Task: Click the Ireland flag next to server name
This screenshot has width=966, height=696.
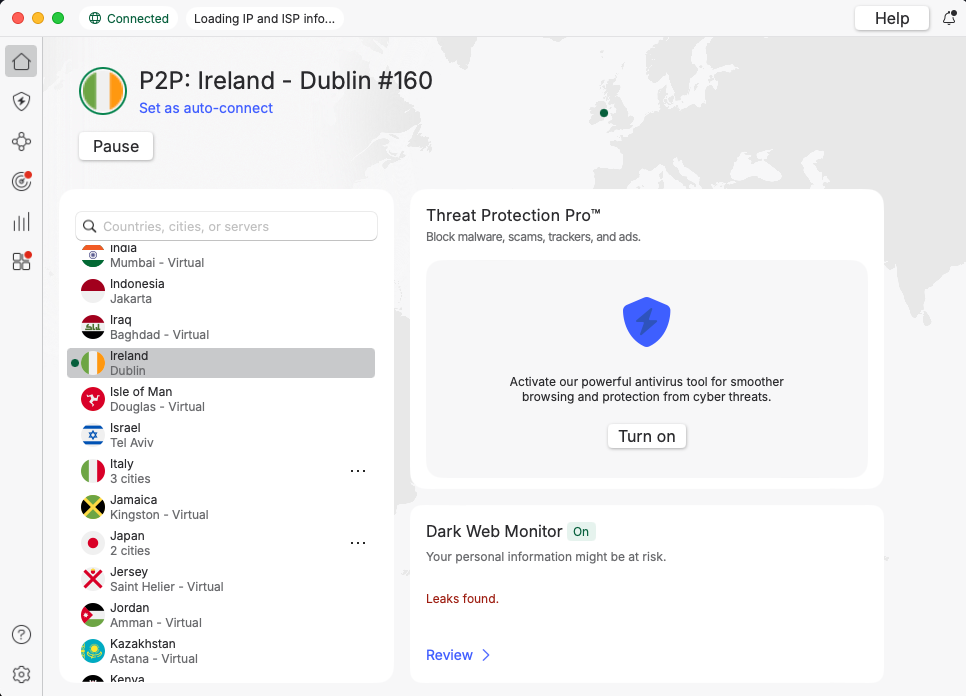Action: coord(103,91)
